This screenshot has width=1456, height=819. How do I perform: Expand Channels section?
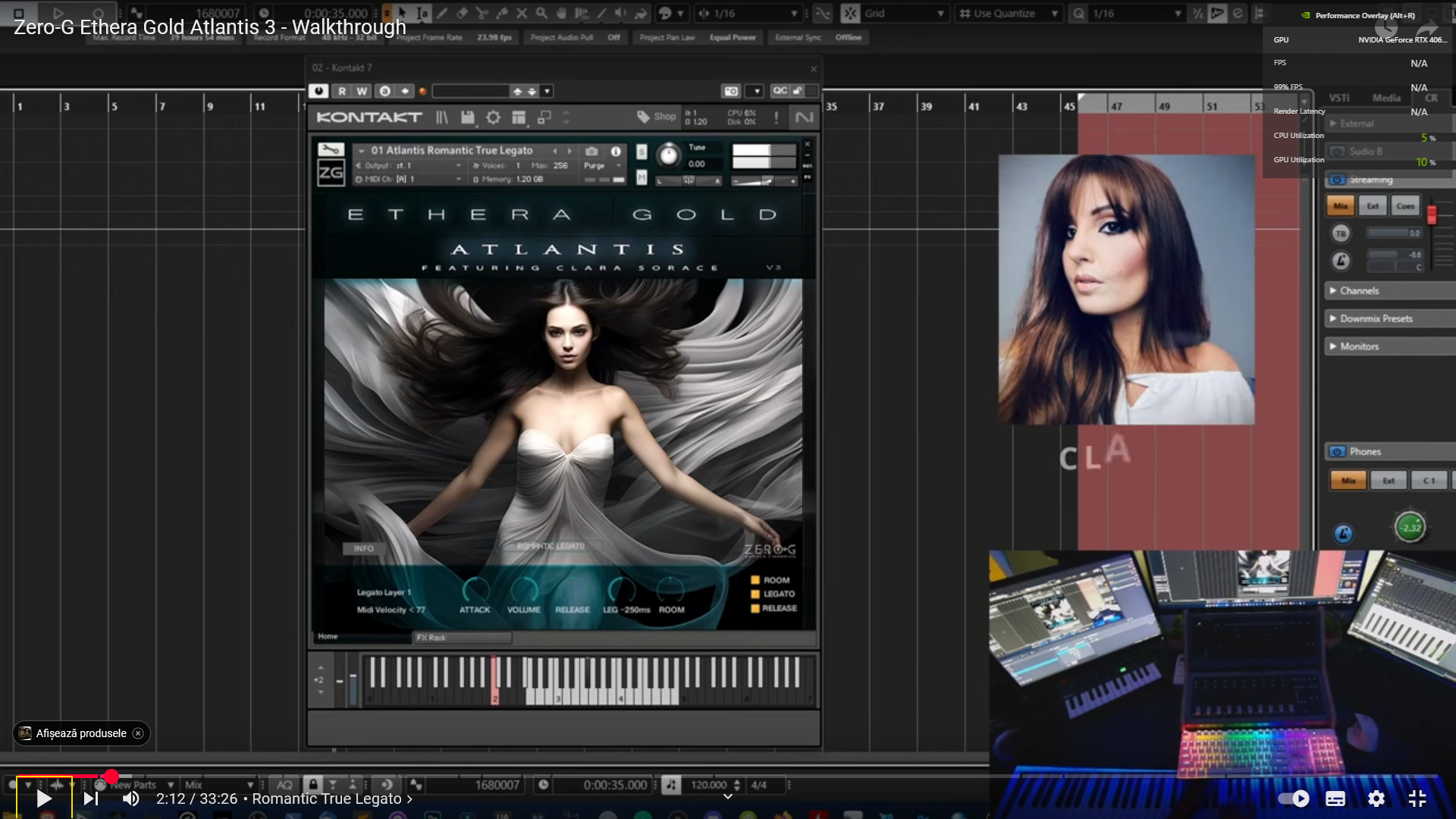[x=1391, y=291]
